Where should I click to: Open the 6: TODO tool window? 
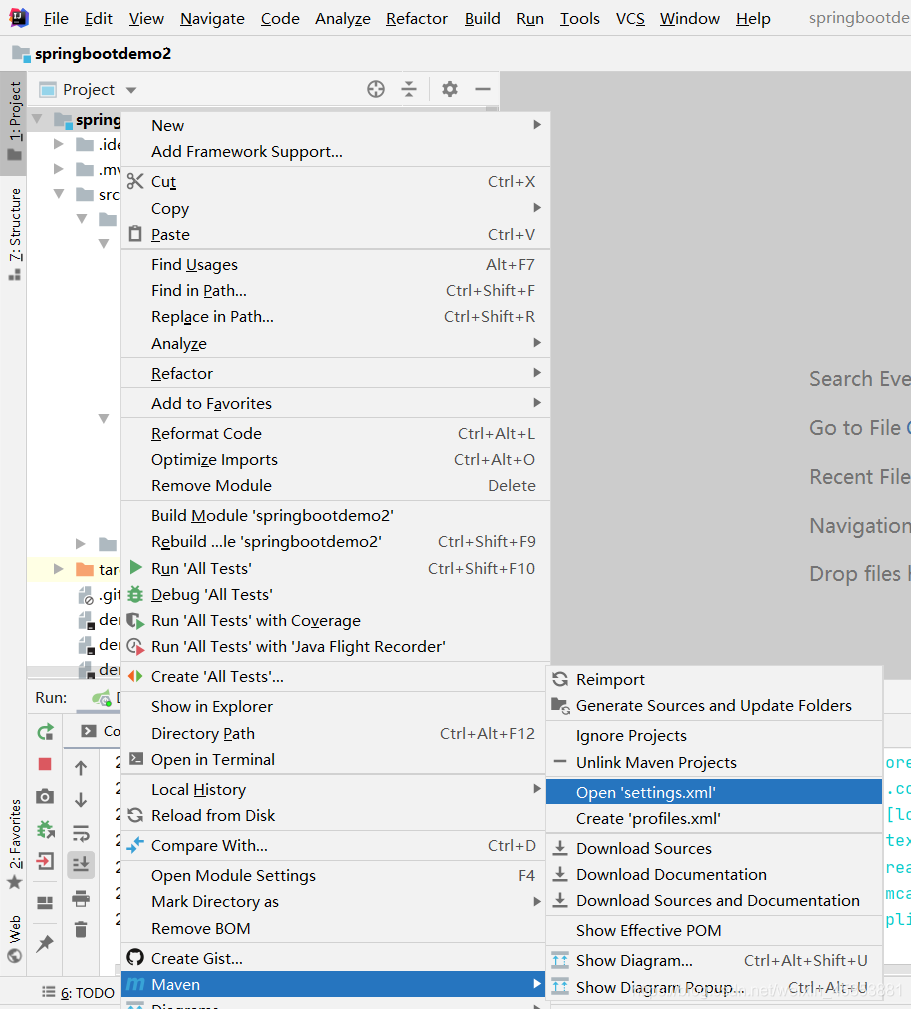[x=78, y=993]
